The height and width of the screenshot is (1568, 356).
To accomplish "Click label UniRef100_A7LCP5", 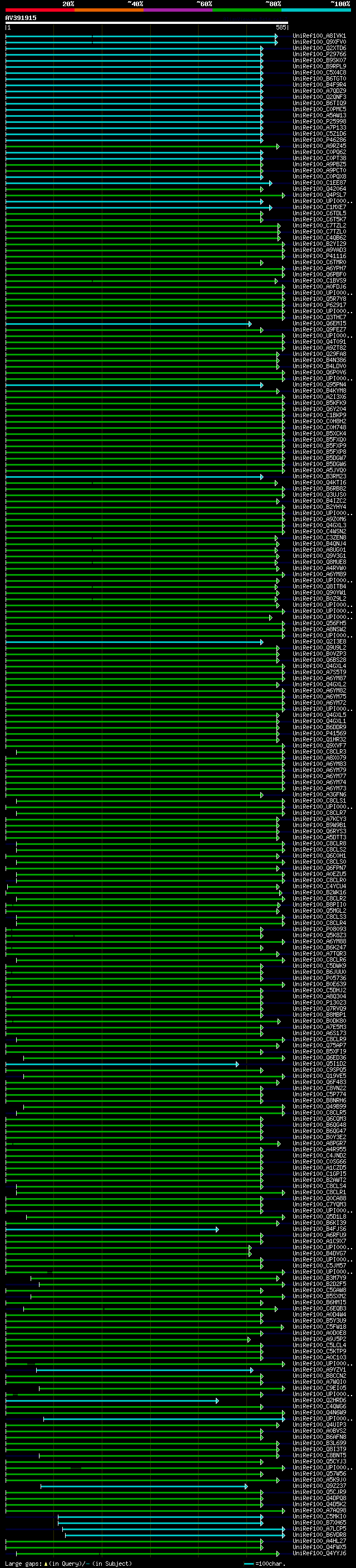I will 319,1529.
